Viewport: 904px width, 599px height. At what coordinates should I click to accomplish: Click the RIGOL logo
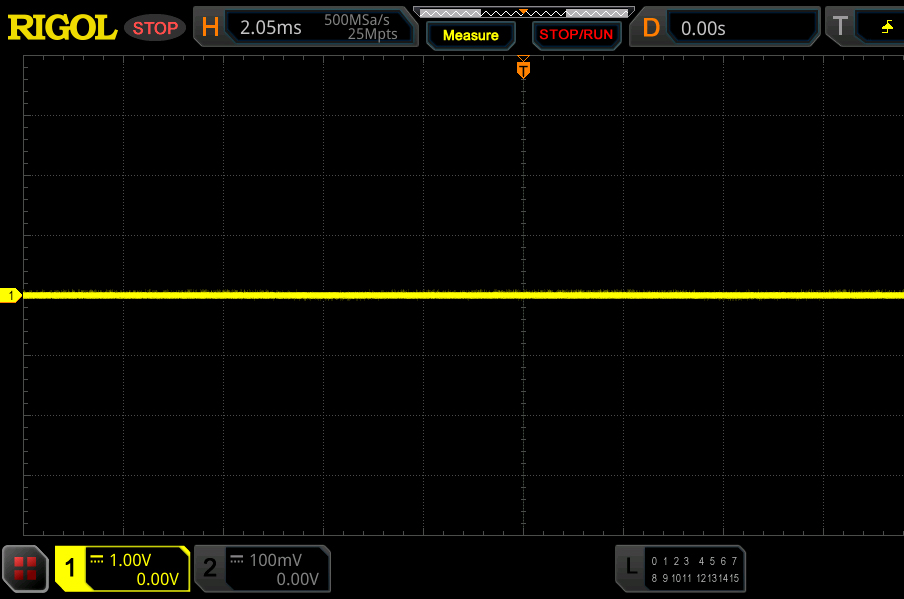click(x=62, y=28)
